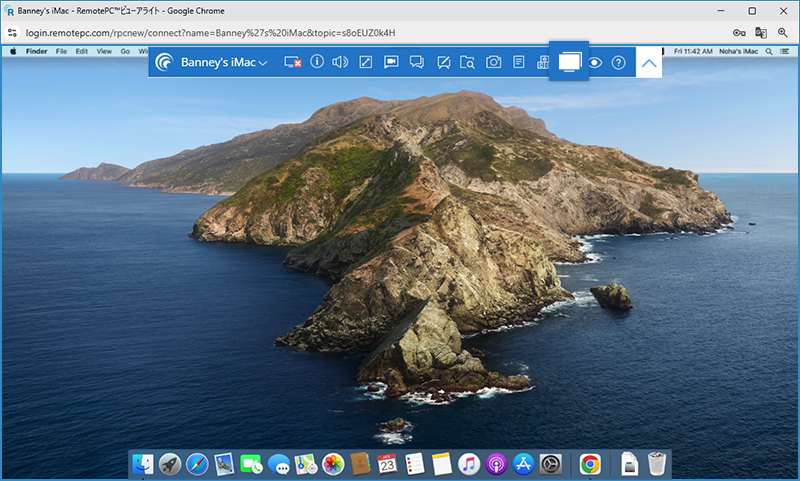Viewport: 800px width, 481px height.
Task: Open Maps from the dock
Action: [x=306, y=464]
